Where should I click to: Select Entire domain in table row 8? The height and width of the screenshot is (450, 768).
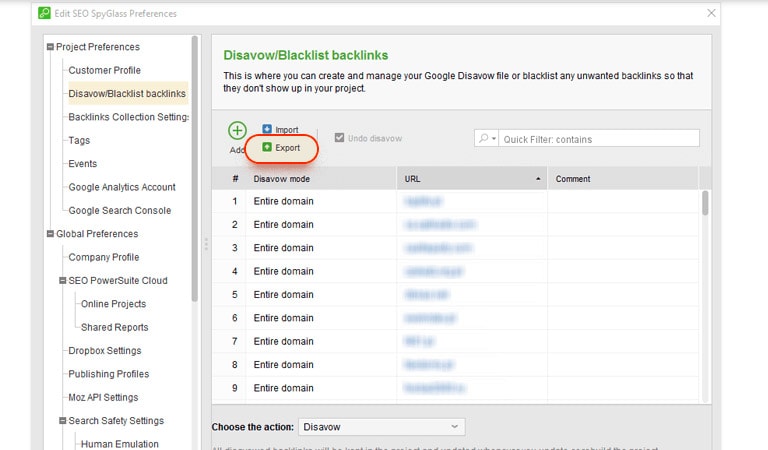point(283,365)
